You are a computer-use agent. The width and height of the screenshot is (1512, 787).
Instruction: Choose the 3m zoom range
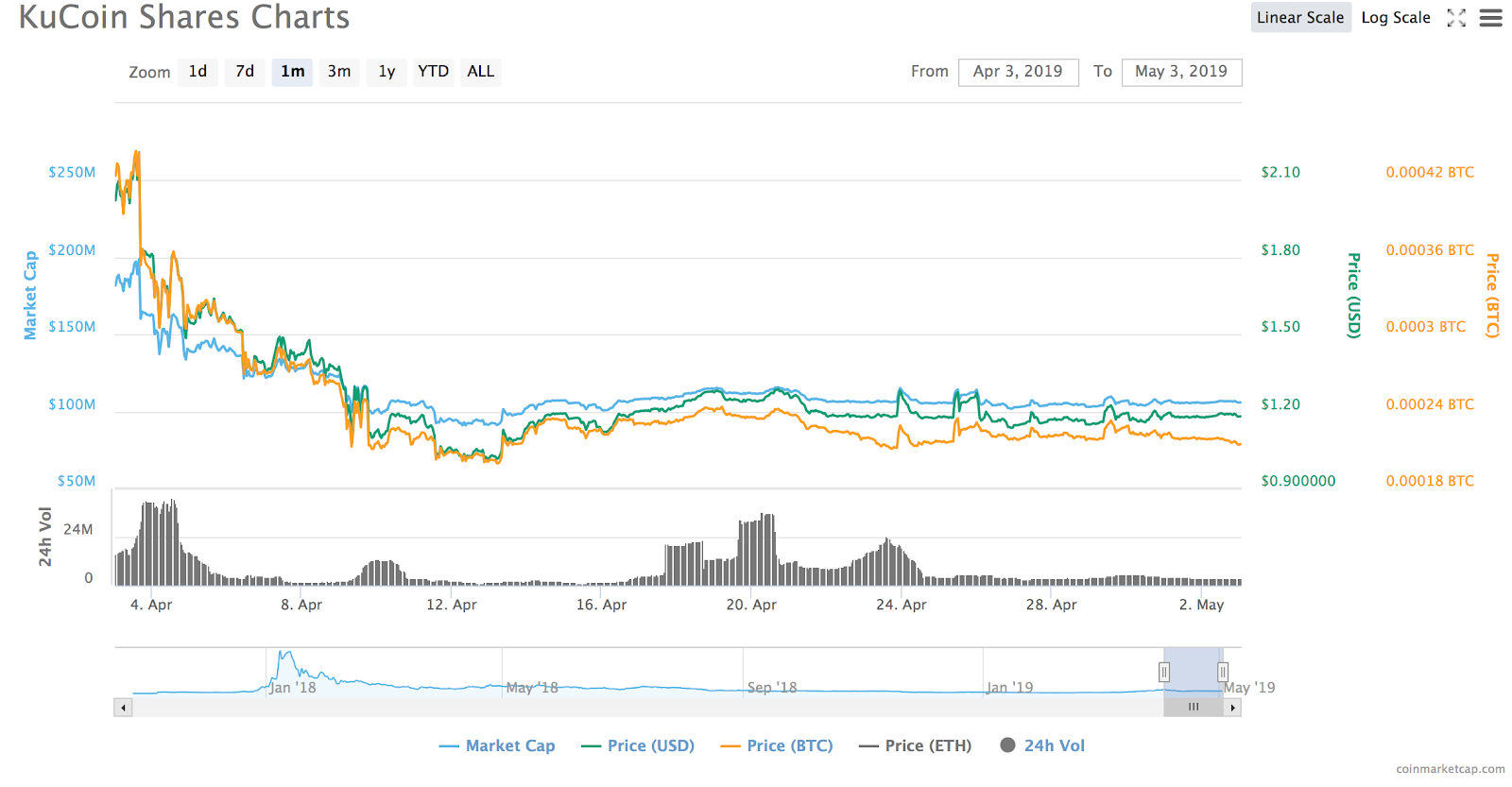(x=339, y=72)
